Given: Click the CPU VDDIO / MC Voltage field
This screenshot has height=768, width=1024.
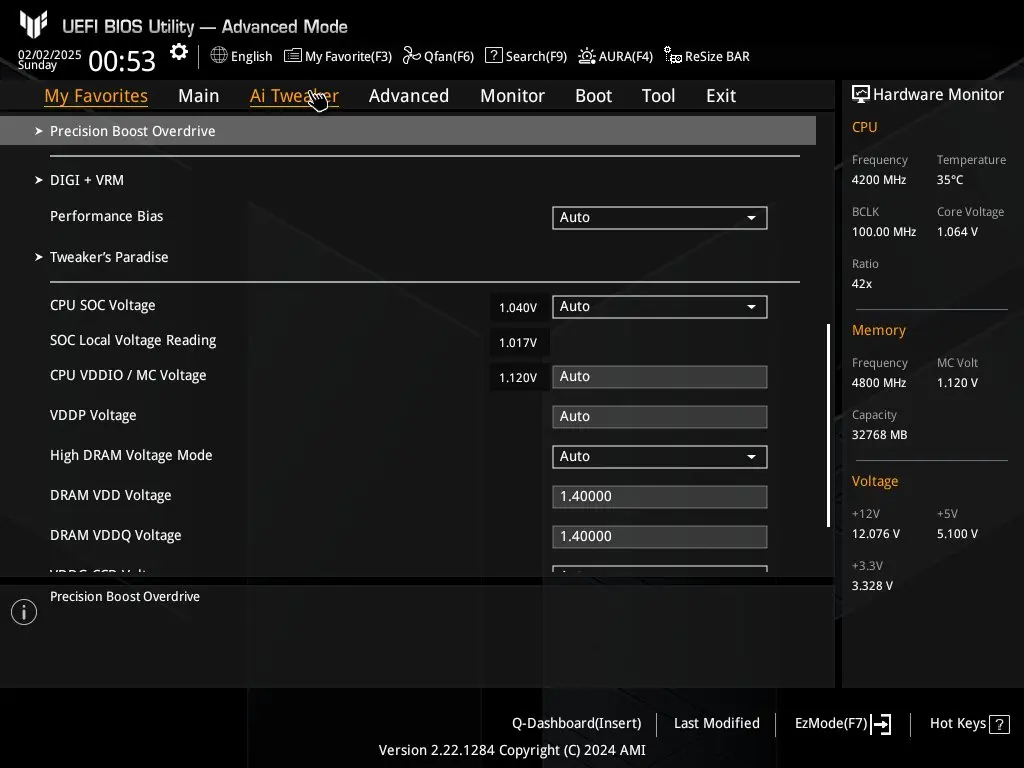Looking at the screenshot, I should [x=660, y=377].
